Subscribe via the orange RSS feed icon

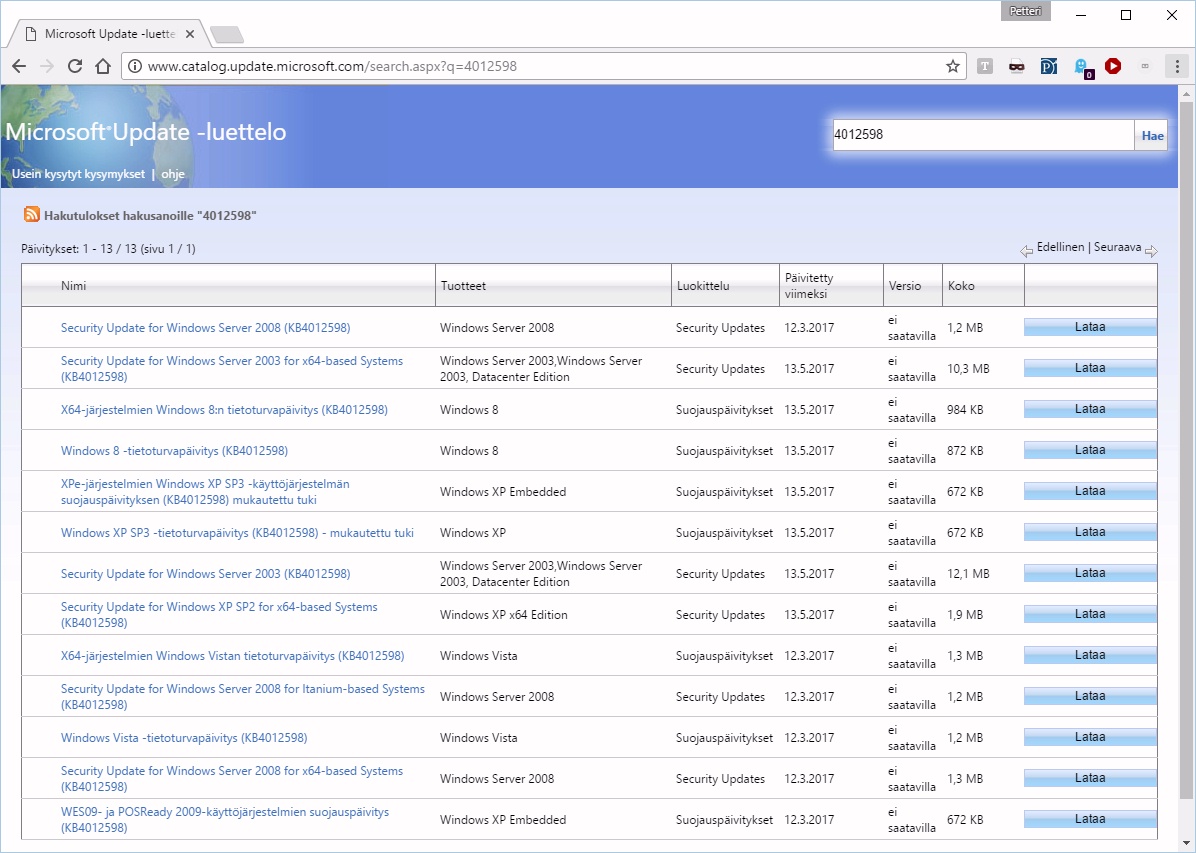(x=31, y=214)
